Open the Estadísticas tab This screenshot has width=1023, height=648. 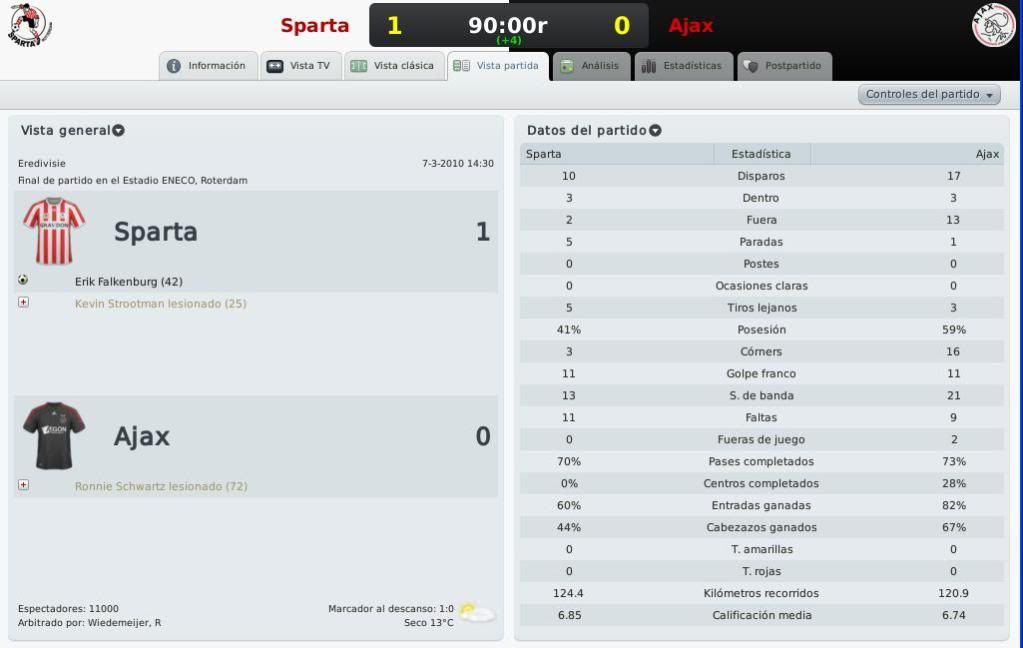[x=684, y=66]
